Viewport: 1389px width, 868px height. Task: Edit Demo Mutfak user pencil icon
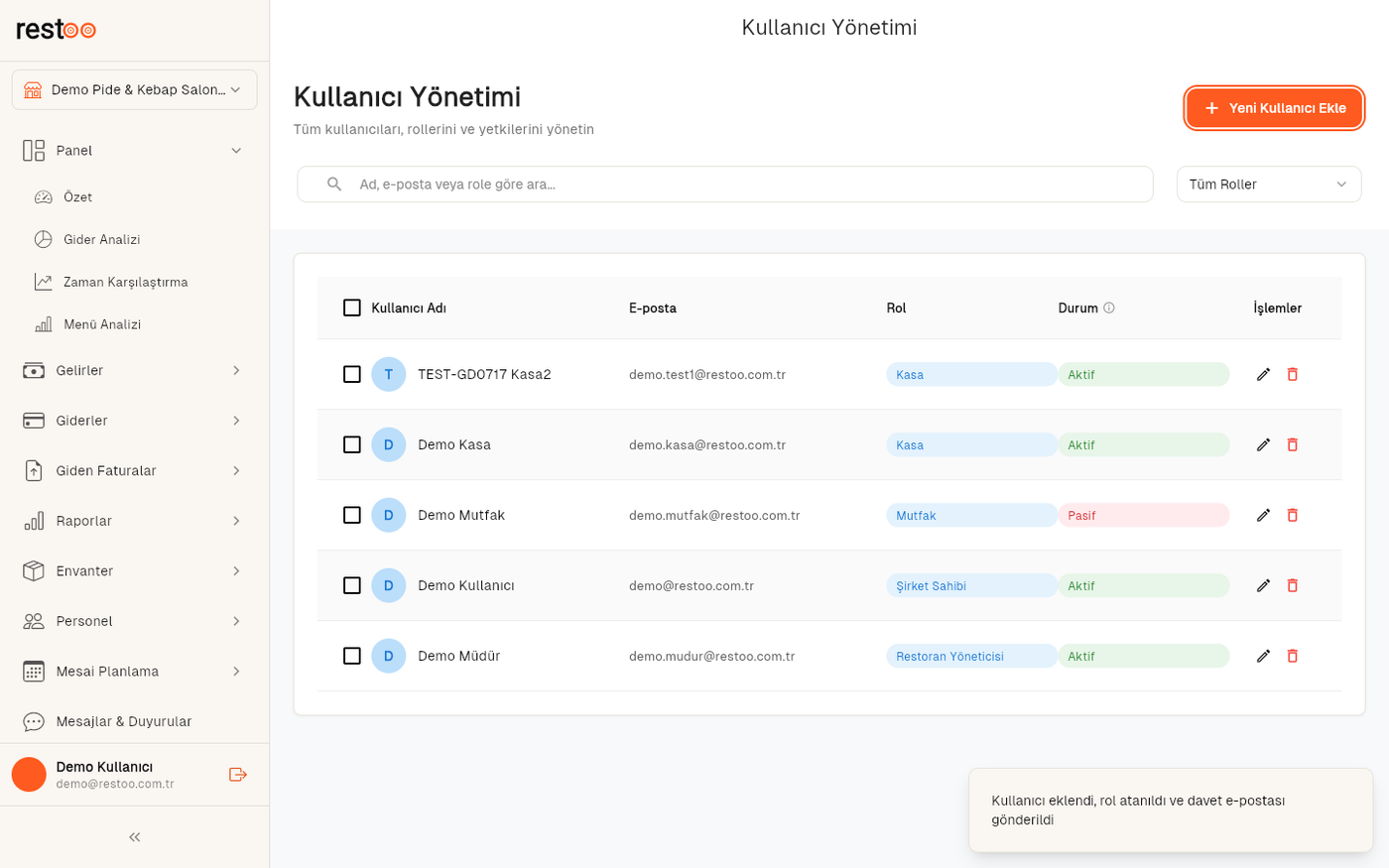click(1263, 515)
